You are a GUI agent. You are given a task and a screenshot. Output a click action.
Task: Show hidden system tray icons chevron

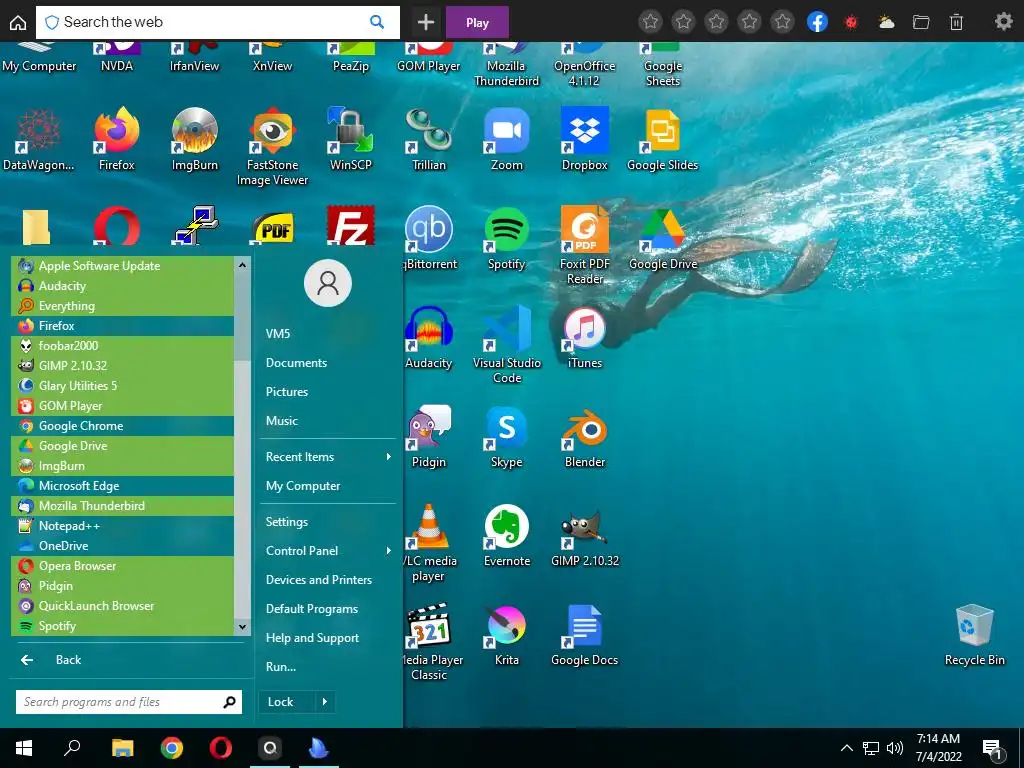(x=846, y=748)
